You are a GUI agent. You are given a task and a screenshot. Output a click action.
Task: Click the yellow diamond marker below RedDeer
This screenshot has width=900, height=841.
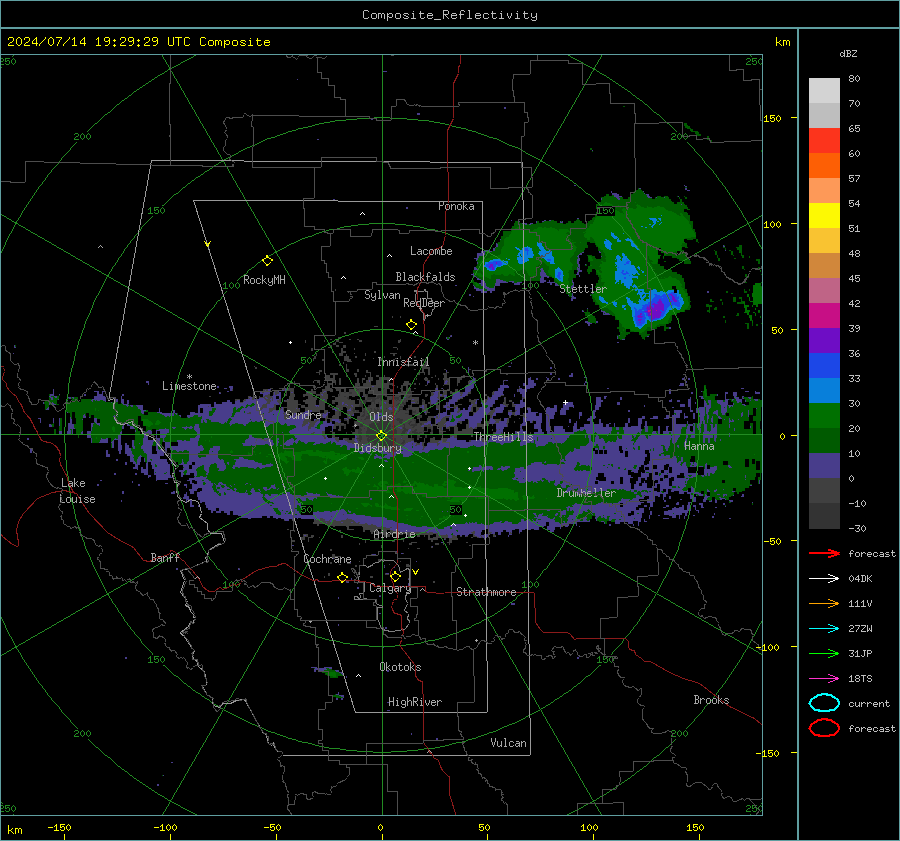(411, 325)
